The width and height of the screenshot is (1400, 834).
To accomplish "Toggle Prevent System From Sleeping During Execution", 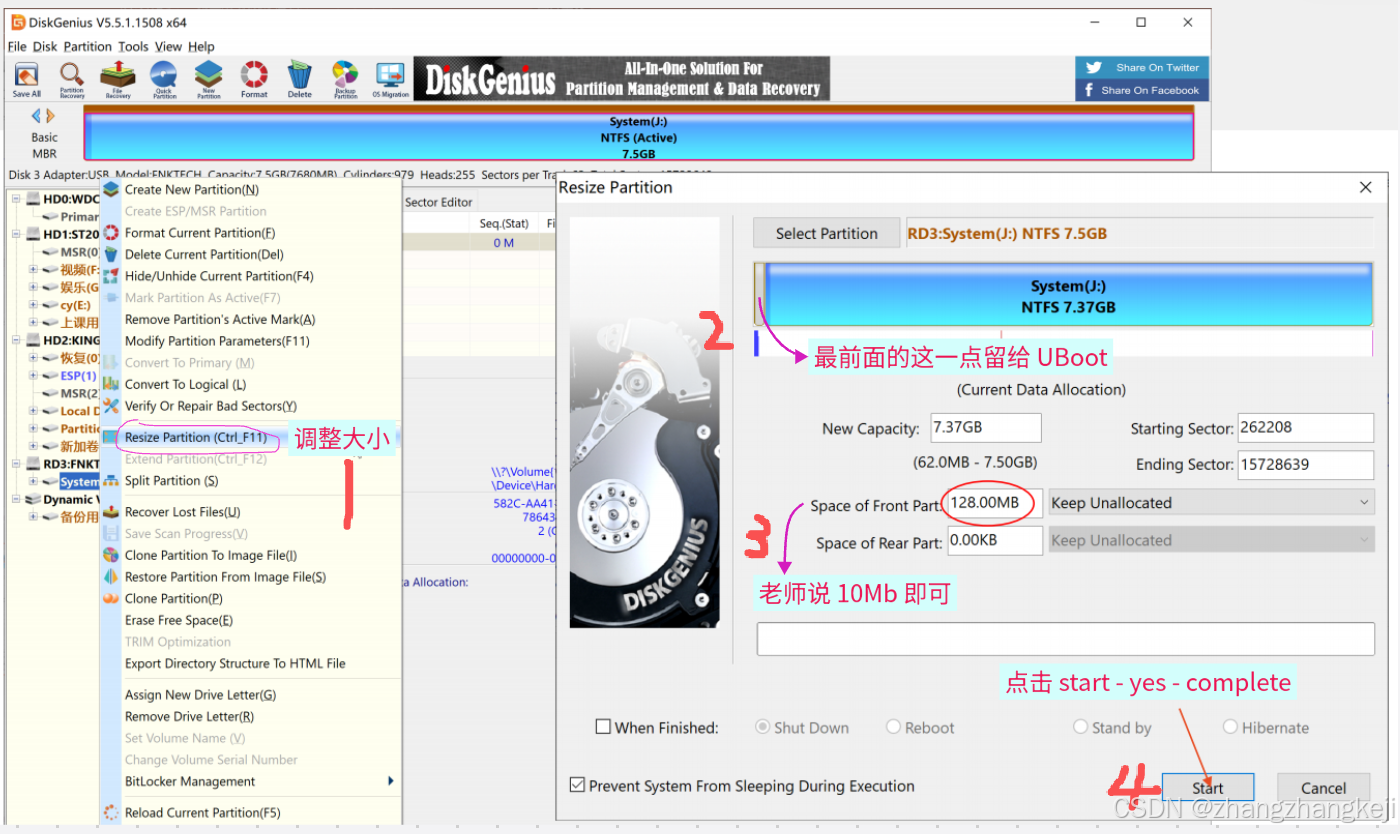I will 577,786.
